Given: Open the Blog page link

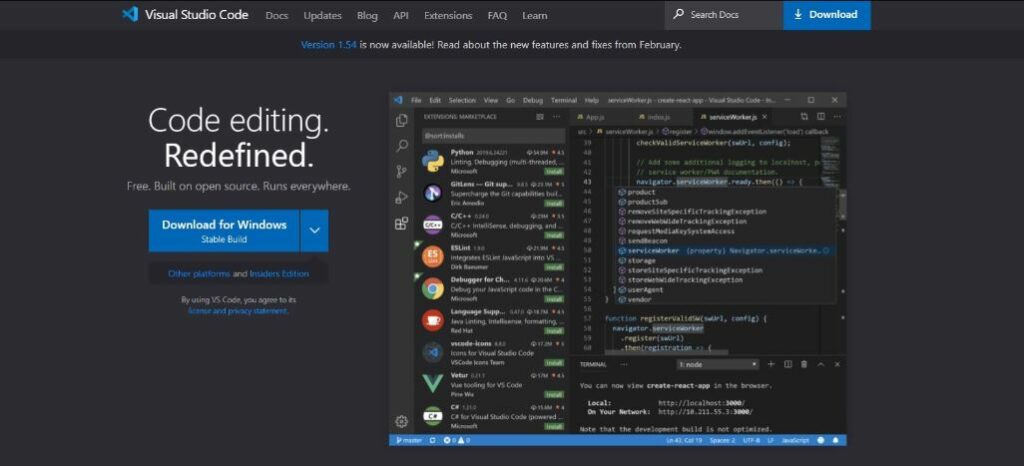Looking at the screenshot, I should [x=368, y=15].
